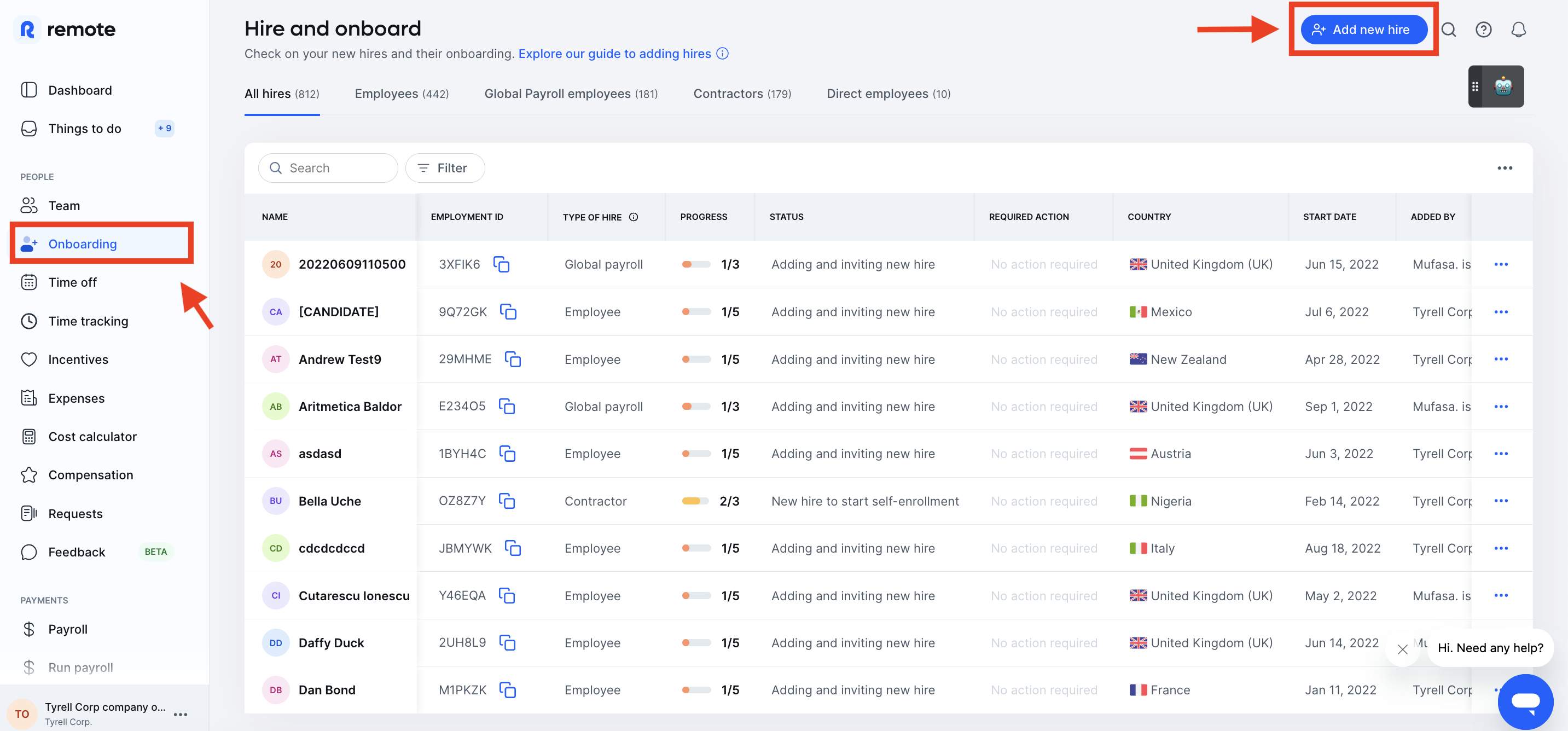Viewport: 1568px width, 731px height.
Task: Switch to the Contractors tab
Action: (x=742, y=94)
